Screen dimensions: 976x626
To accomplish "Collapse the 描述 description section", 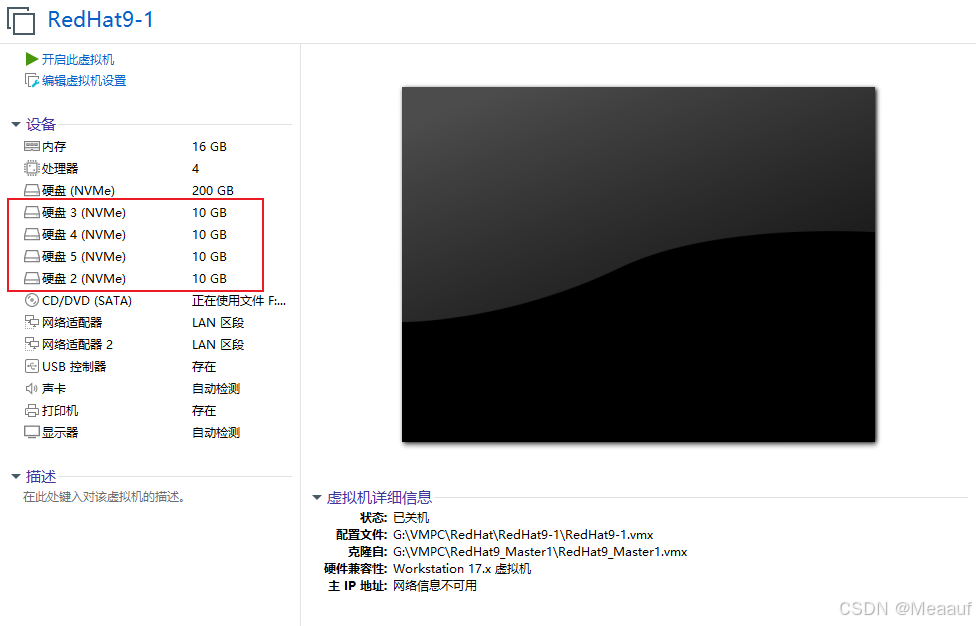I will click(x=16, y=477).
